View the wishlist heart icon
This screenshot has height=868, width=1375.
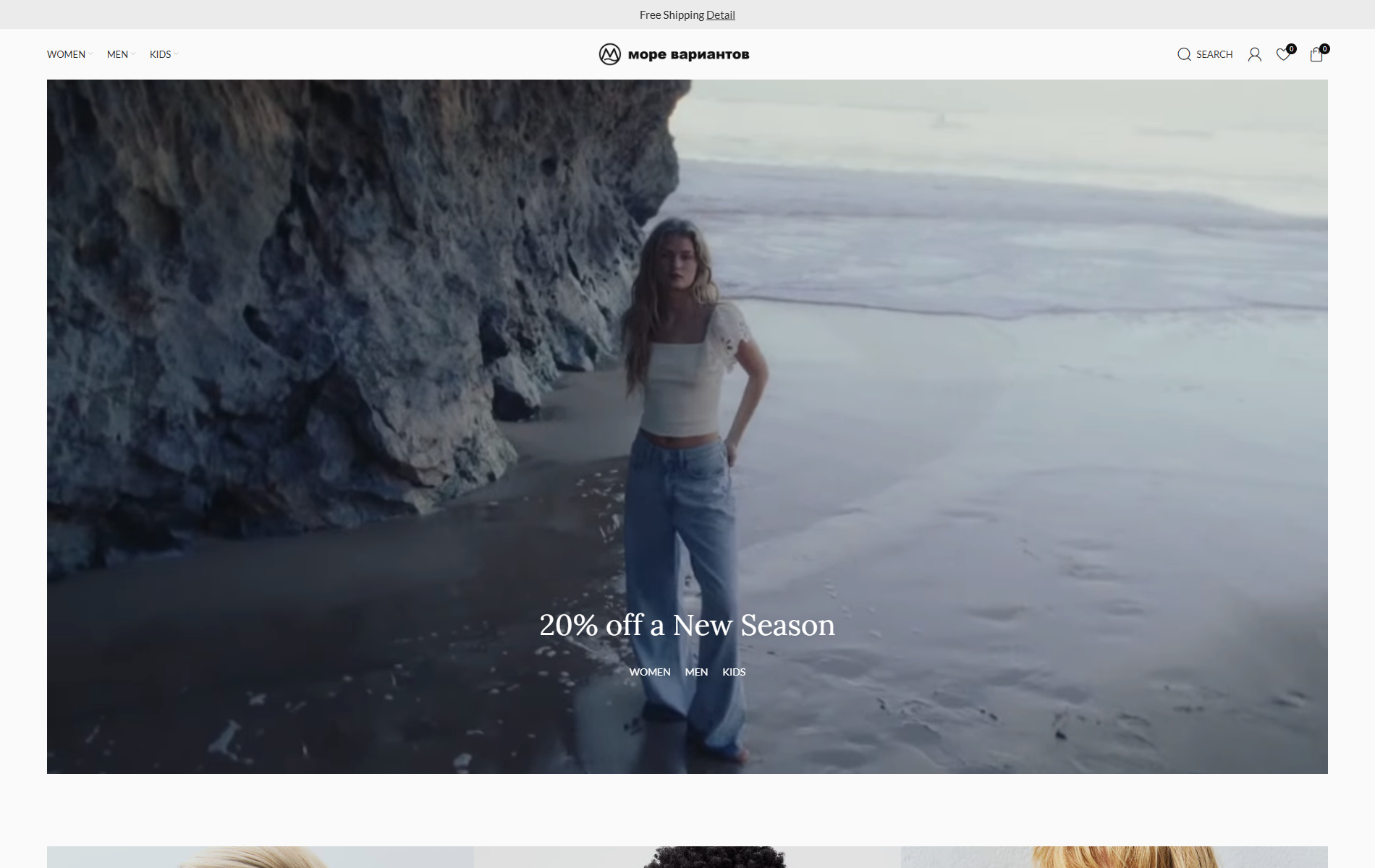pos(1283,54)
